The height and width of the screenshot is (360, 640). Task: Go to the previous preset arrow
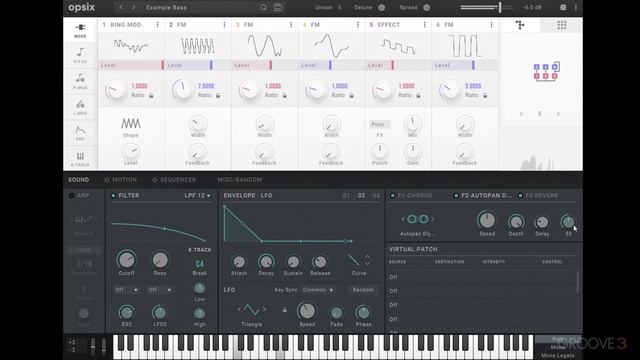click(121, 7)
